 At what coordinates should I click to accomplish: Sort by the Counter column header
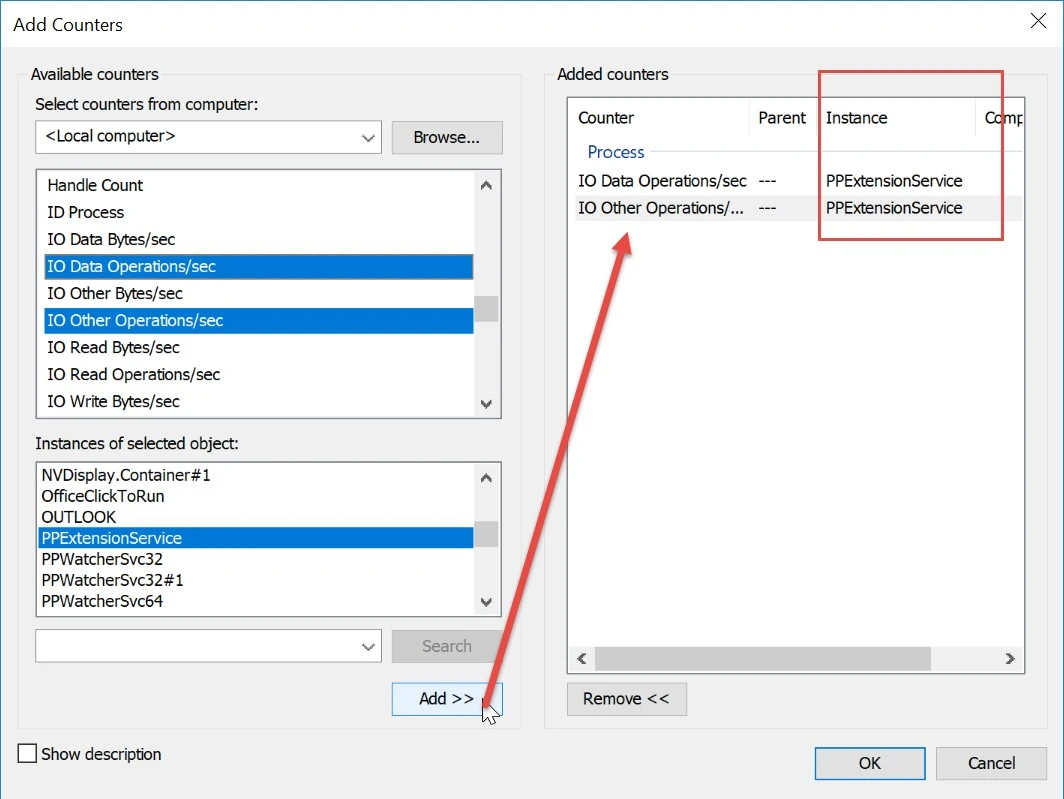pyautogui.click(x=606, y=118)
